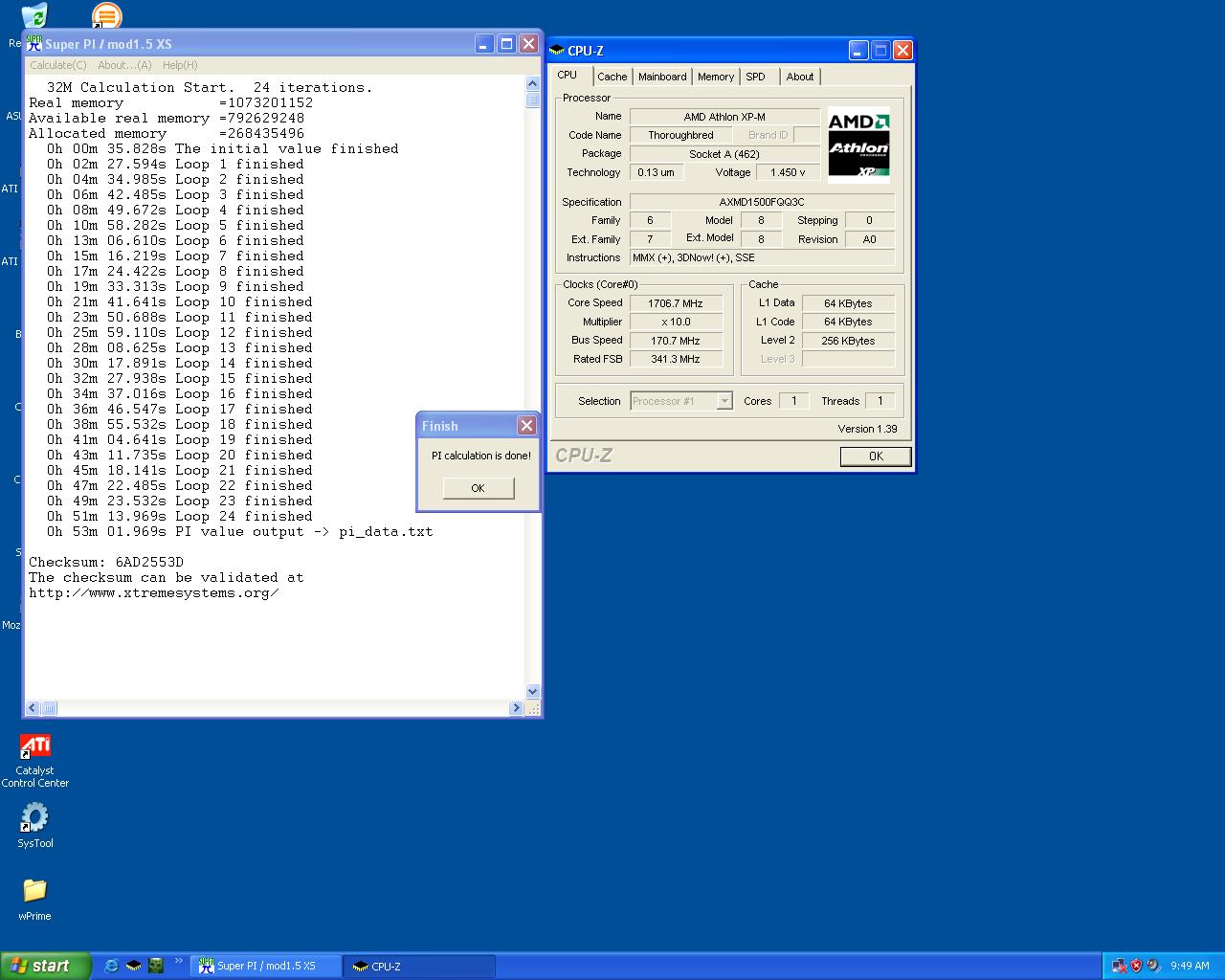
Task: Click the Checksum: 6AD2553D line
Action: [x=106, y=562]
